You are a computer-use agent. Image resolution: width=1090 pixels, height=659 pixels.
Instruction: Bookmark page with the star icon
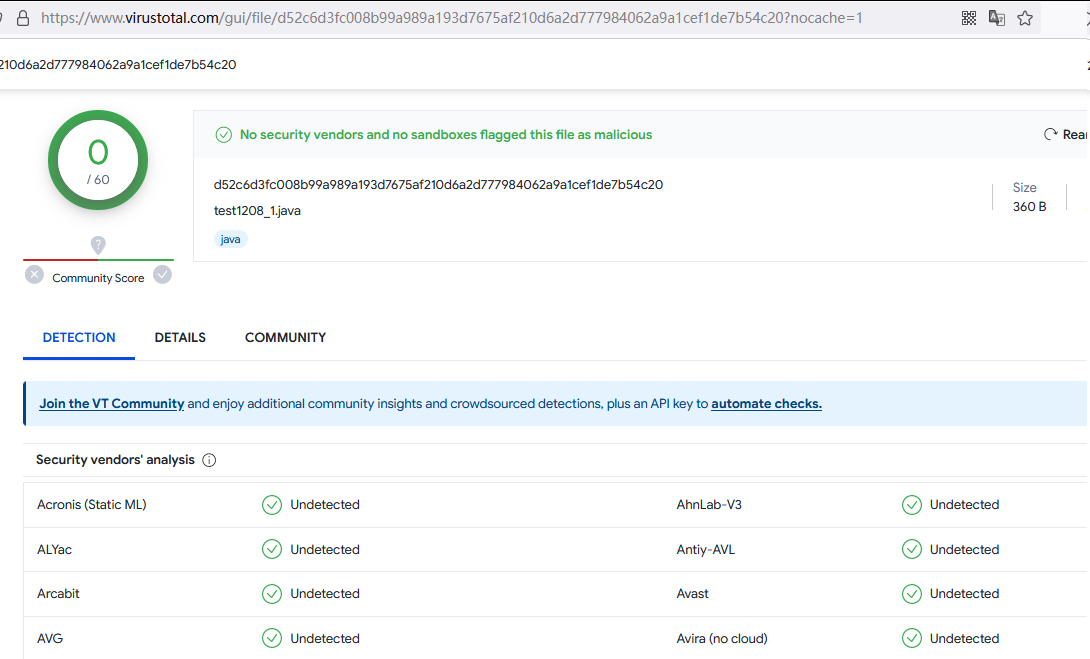click(x=1025, y=18)
